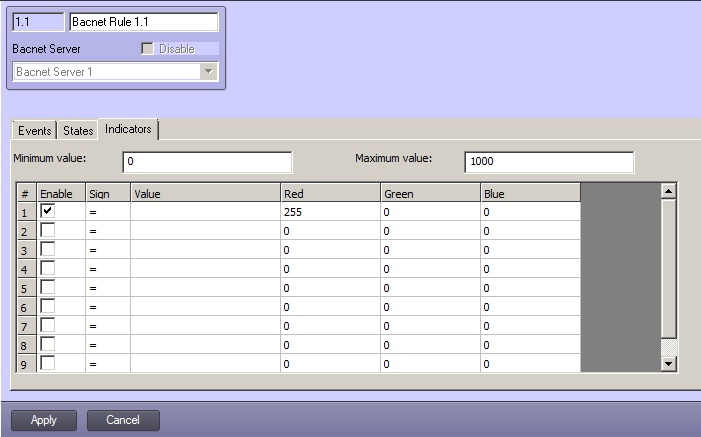Screen dimensions: 701x437
Task: Check the Enable box in row 9
Action: (47, 364)
